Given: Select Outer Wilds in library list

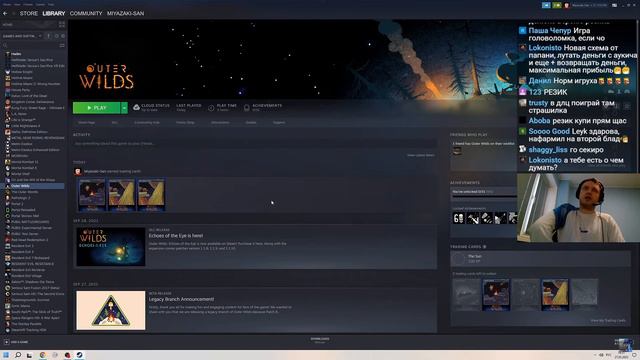Looking at the screenshot, I should [x=33, y=186].
